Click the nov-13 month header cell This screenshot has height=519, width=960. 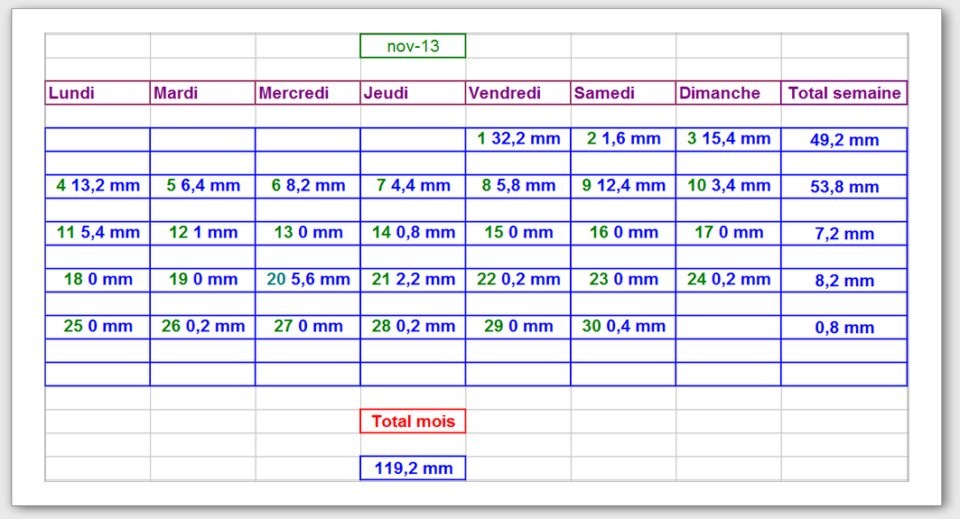pos(412,46)
